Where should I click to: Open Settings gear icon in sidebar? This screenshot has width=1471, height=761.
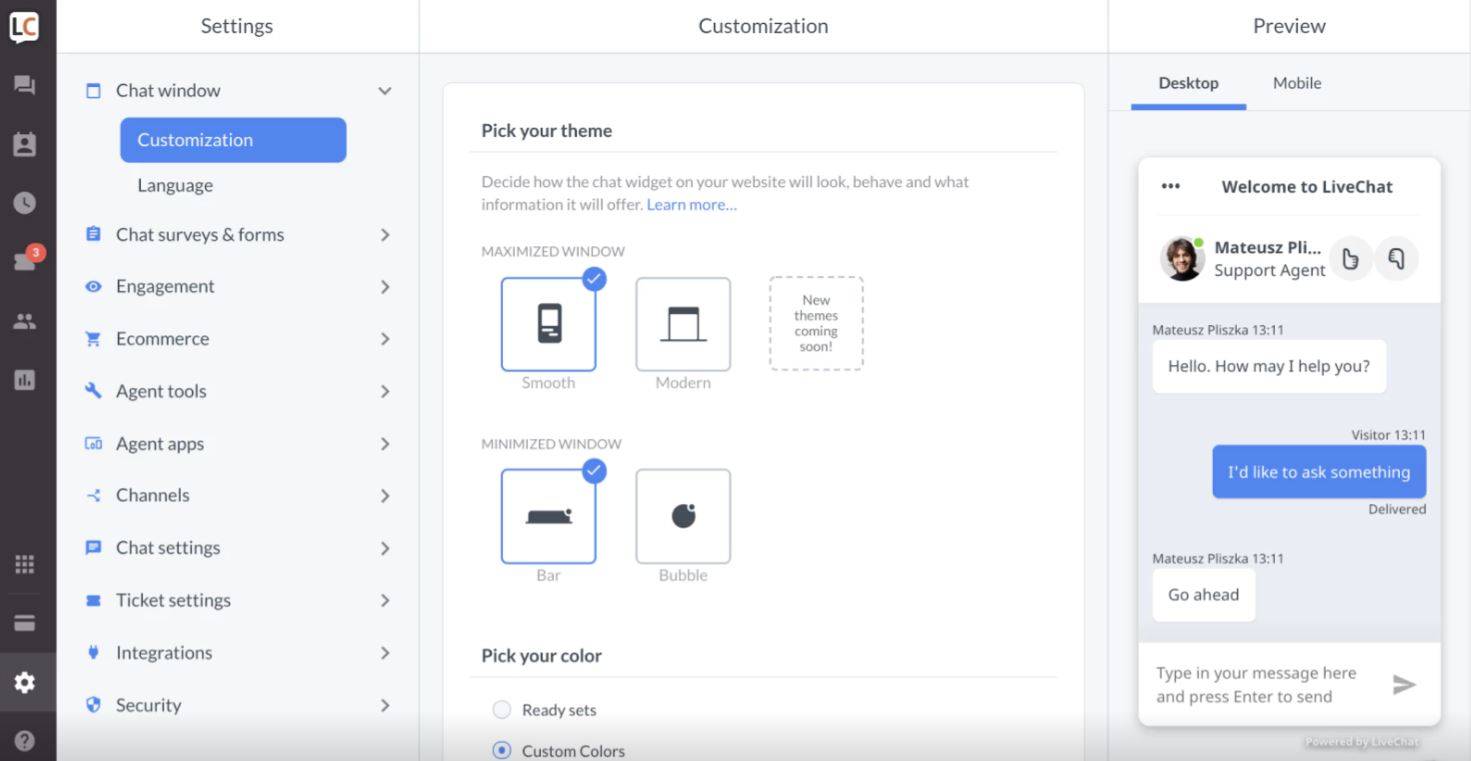point(24,683)
